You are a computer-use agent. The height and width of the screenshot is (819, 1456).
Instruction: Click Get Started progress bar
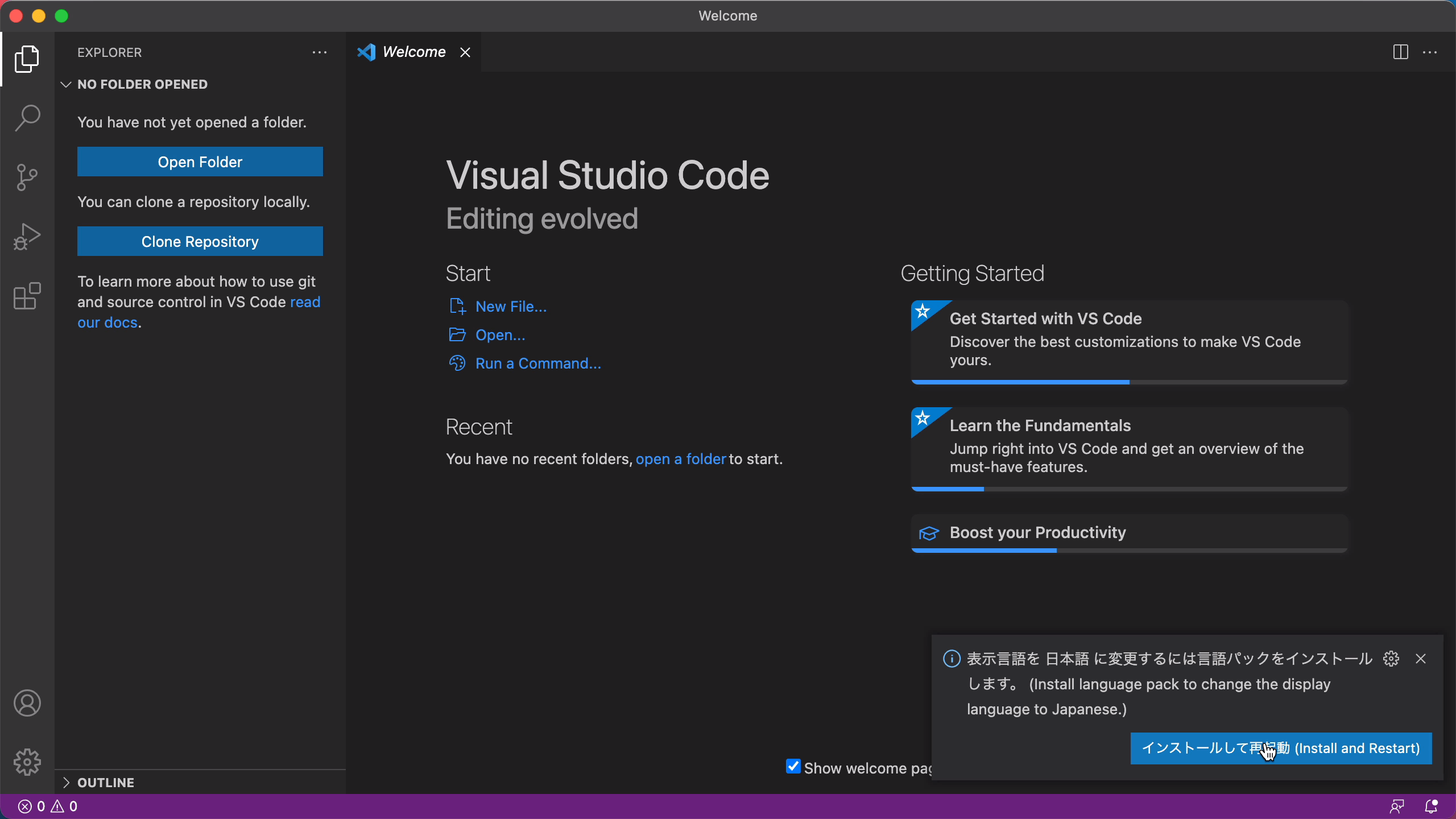pyautogui.click(x=1129, y=382)
